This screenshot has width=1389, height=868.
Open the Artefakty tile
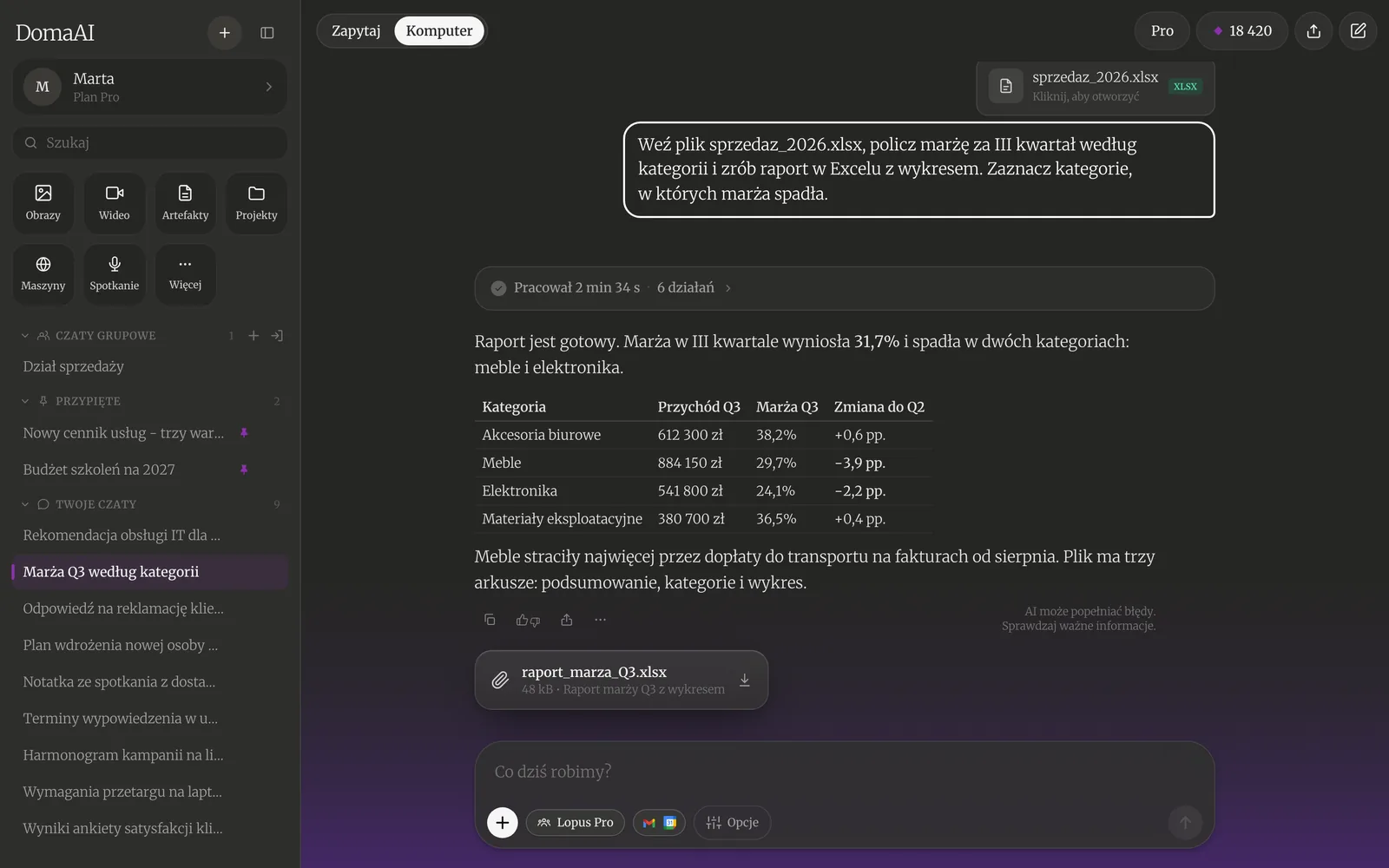coord(186,203)
